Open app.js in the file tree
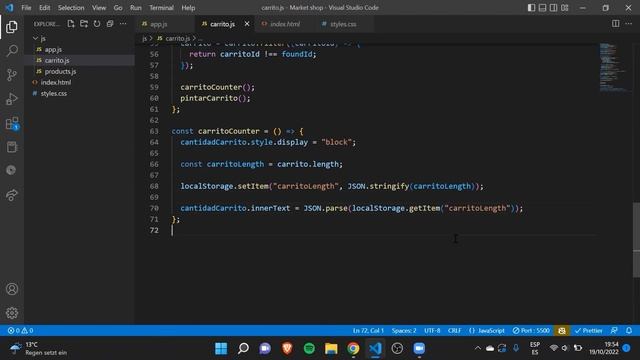The width and height of the screenshot is (640, 360). [x=80, y=49]
